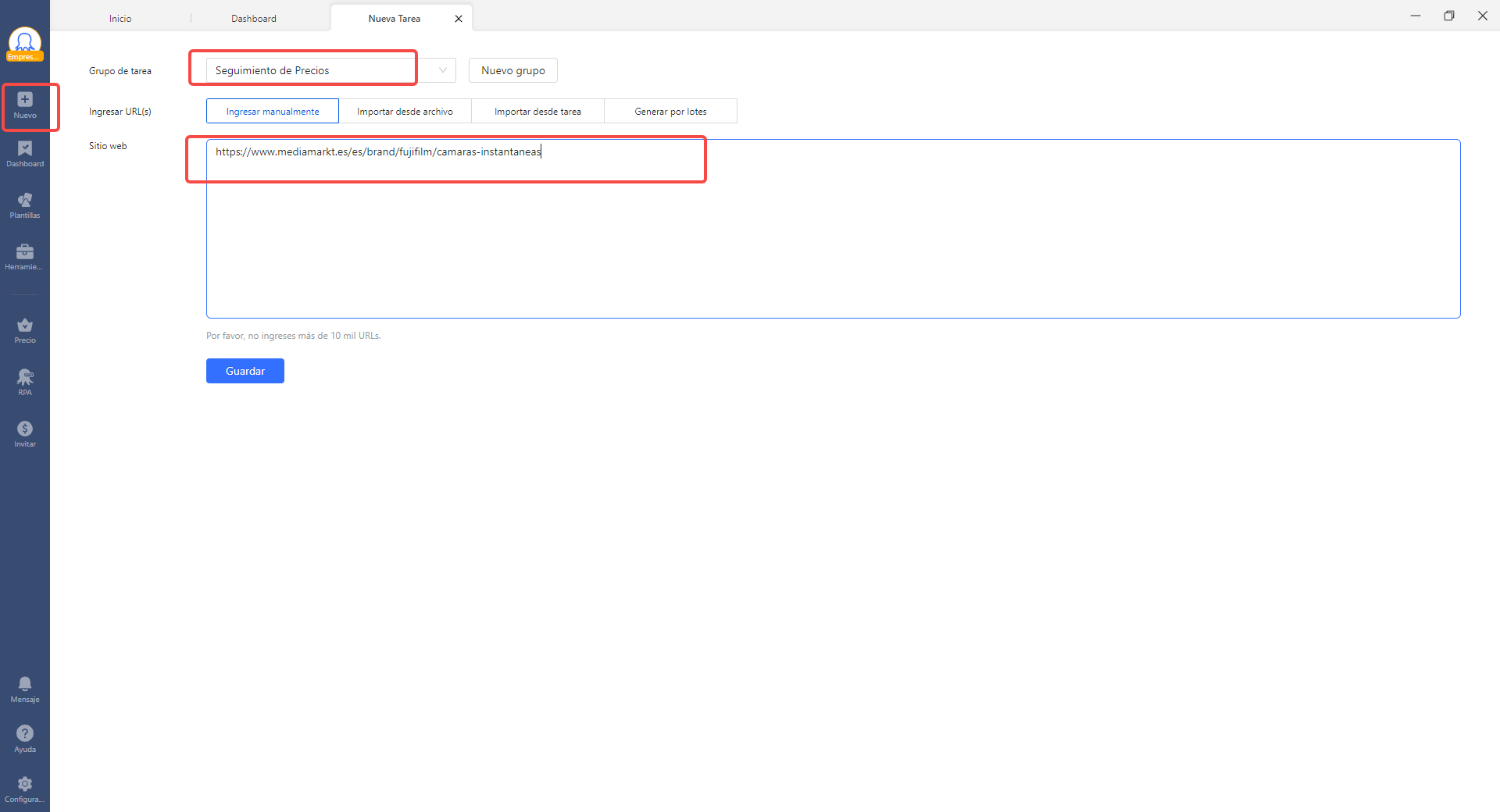
Task: Select Ingresar manualmente option
Action: [x=273, y=112]
